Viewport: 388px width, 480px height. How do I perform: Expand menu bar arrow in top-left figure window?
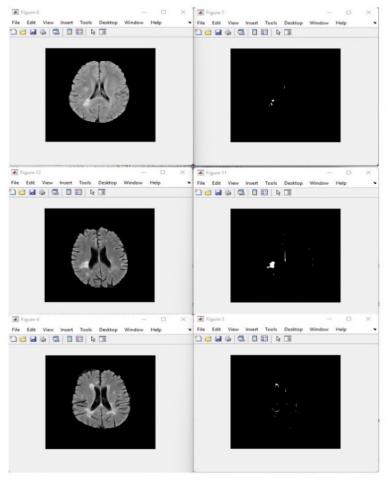pyautogui.click(x=190, y=23)
